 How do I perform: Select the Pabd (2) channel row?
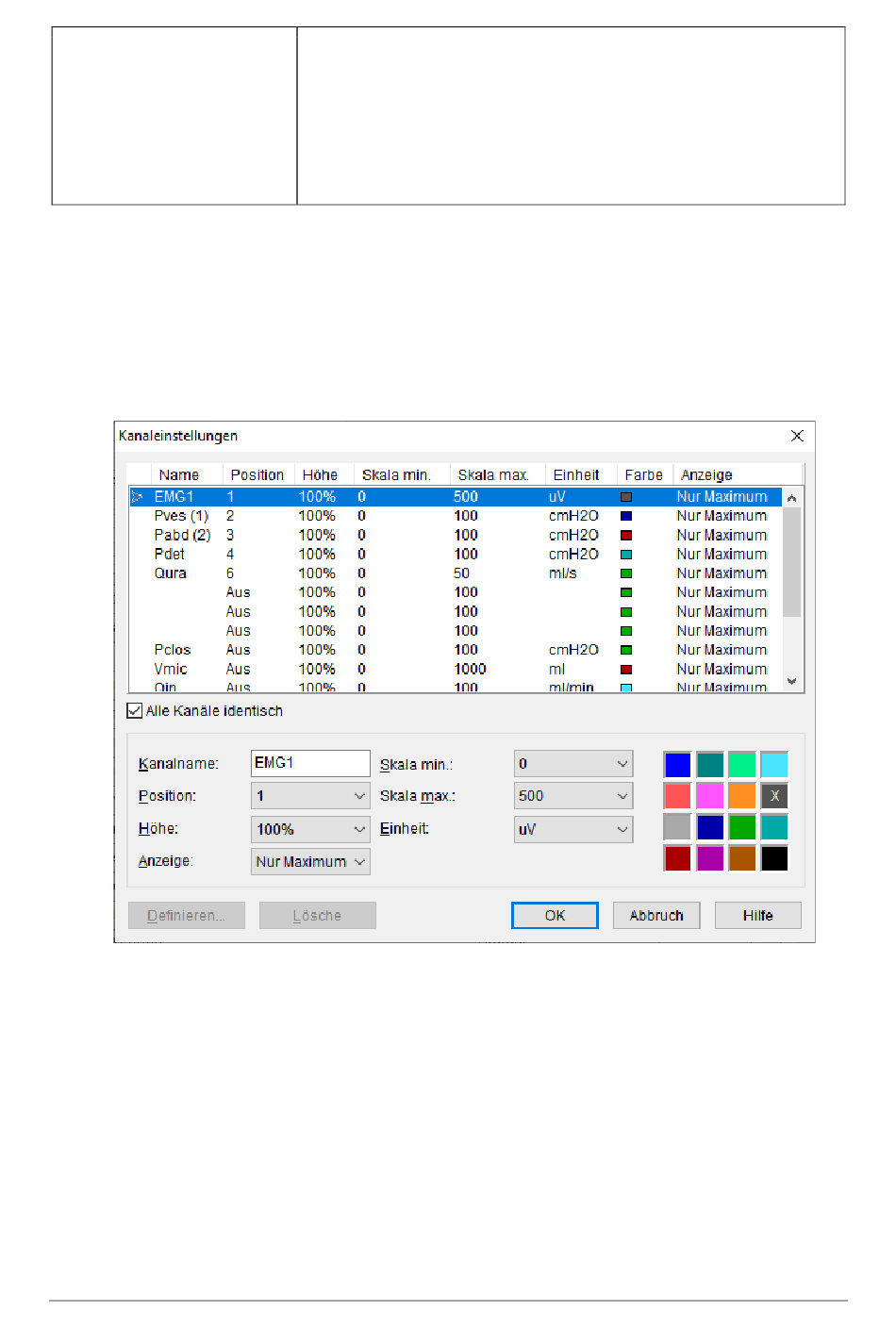(x=456, y=535)
